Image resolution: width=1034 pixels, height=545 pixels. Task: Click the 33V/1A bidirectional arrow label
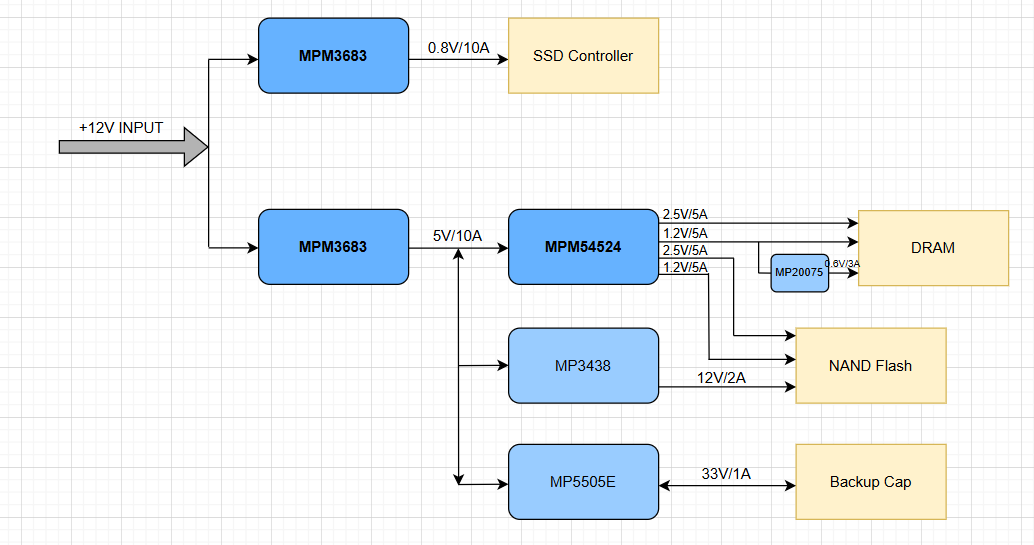pyautogui.click(x=725, y=473)
